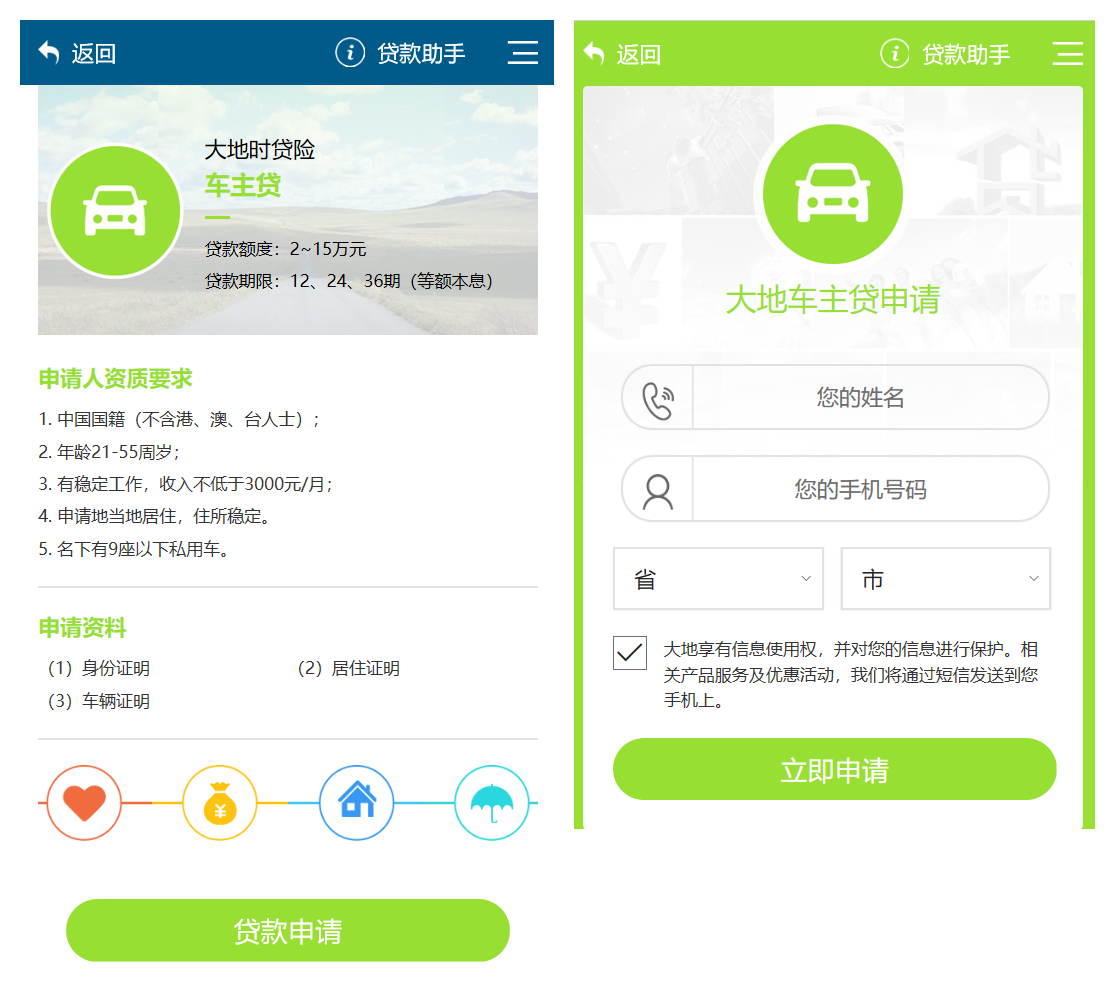The height and width of the screenshot is (999, 1115).
Task: Focus the 您的手机号码 input field
Action: point(870,489)
